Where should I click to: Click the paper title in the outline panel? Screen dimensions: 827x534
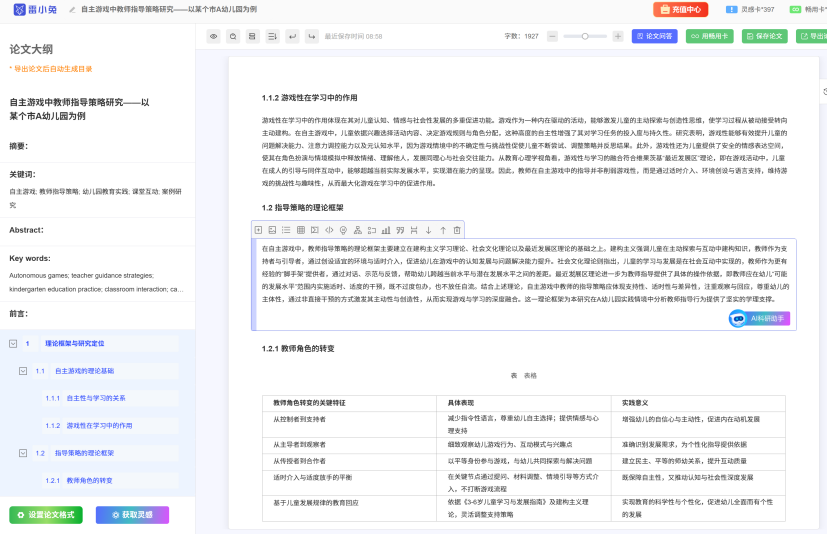coord(79,109)
